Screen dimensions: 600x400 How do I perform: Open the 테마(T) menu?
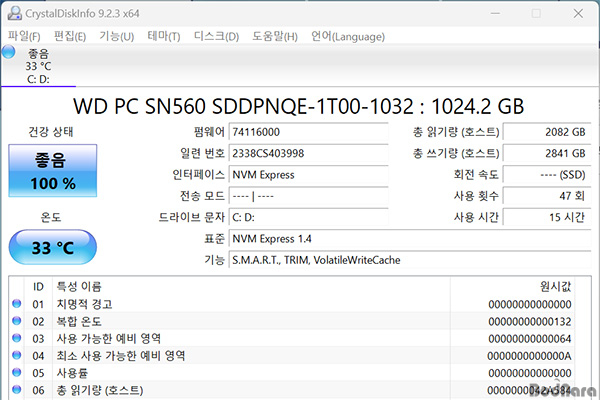[164, 36]
